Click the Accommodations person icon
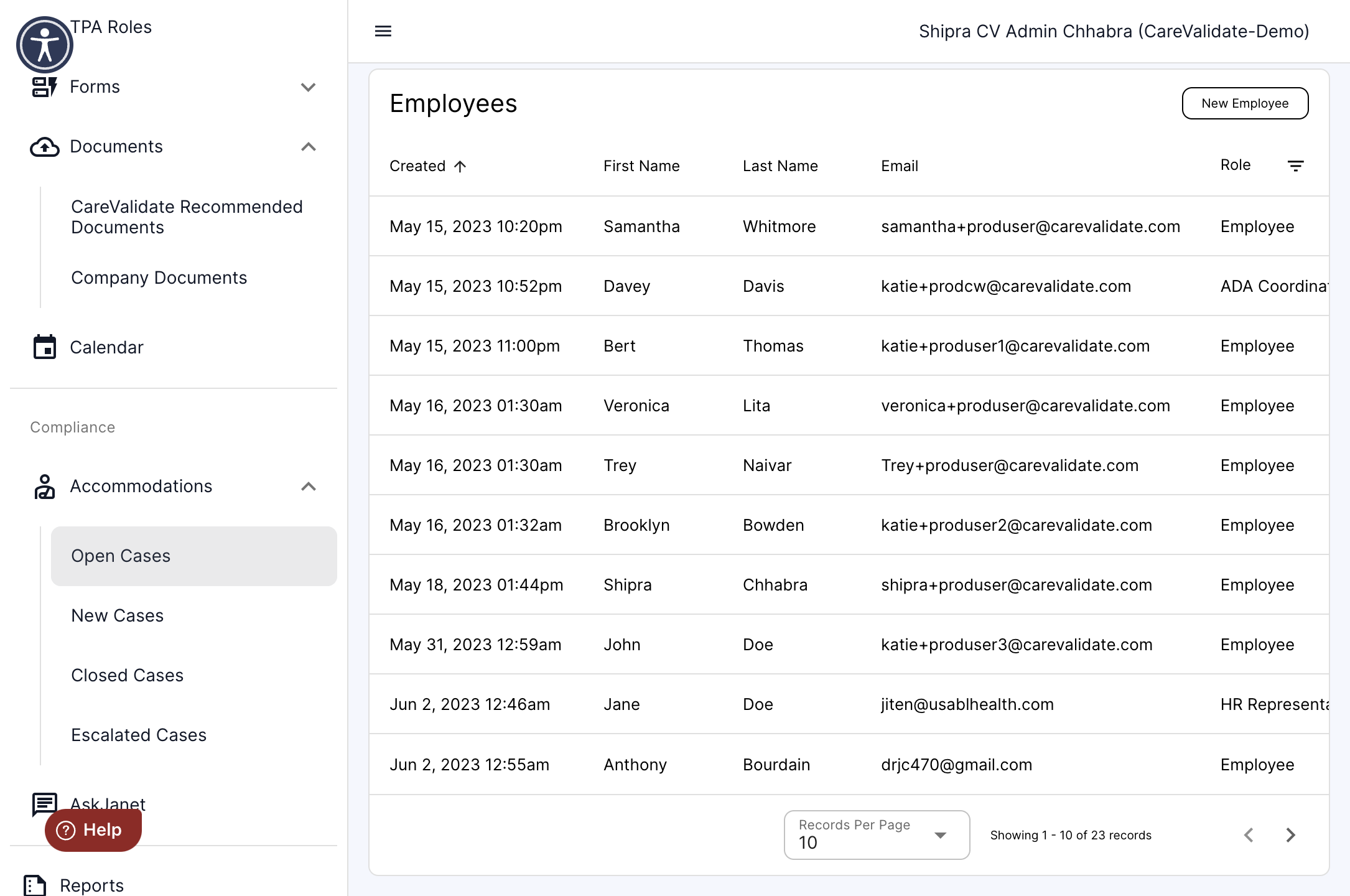1350x896 pixels. coord(44,487)
